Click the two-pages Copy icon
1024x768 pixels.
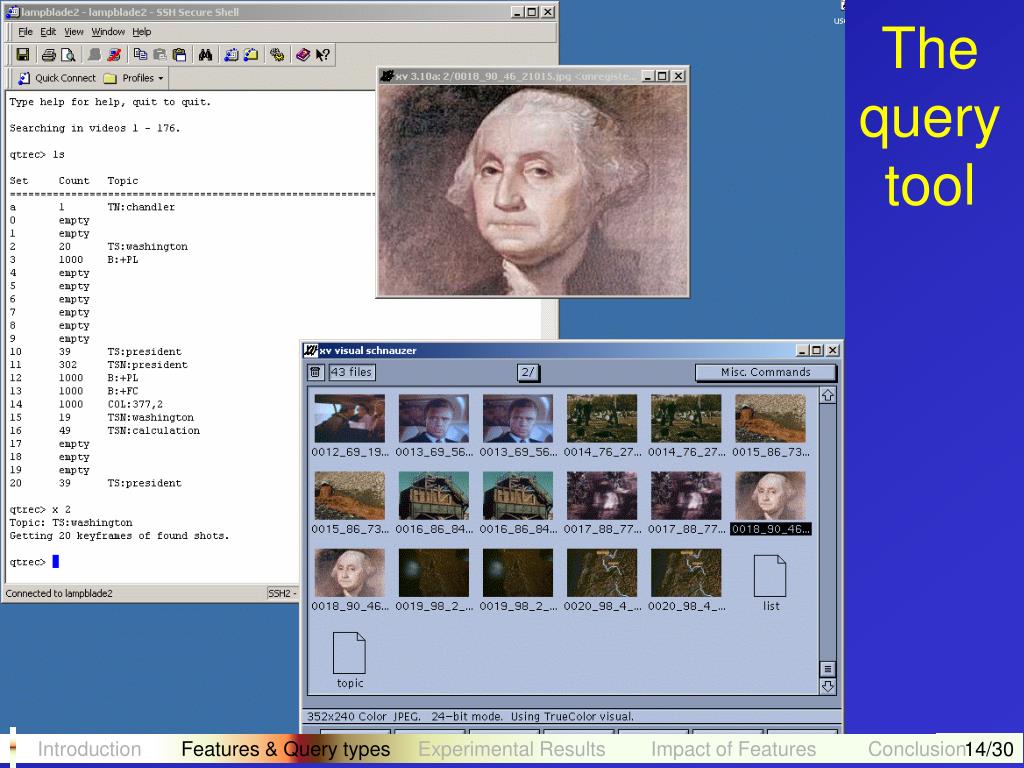140,55
